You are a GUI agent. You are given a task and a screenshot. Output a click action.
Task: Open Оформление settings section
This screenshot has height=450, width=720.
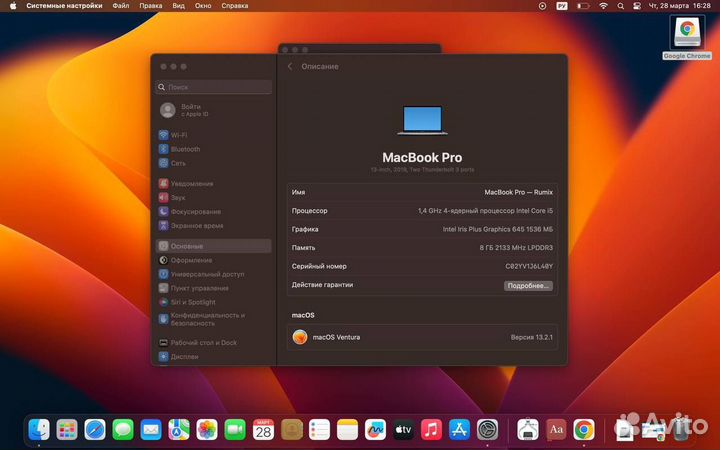tap(186, 260)
